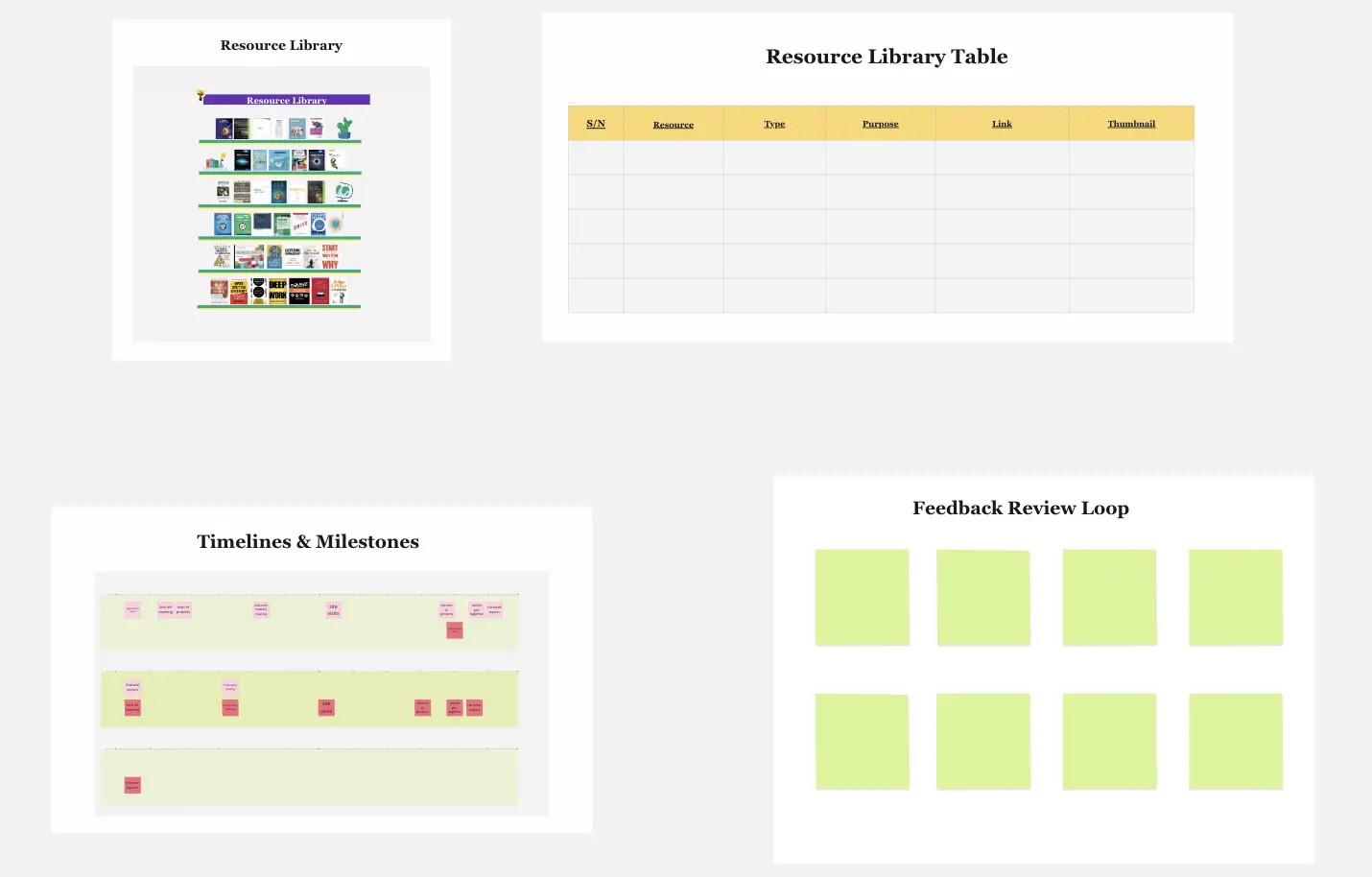Viewport: 1372px width, 877px height.
Task: Select the globe illustration on the bookshelf
Action: click(x=344, y=192)
